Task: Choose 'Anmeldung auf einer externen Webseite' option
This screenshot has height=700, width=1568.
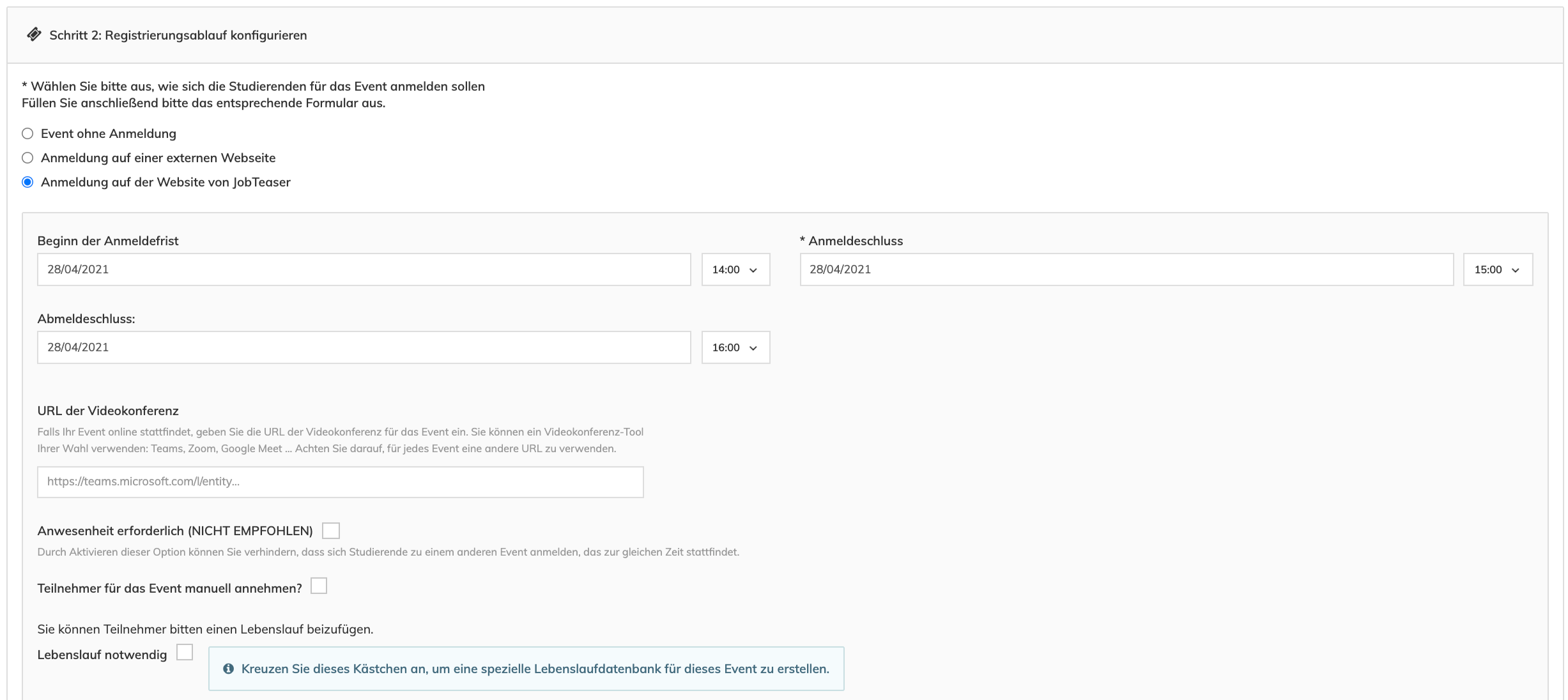Action: pos(27,158)
